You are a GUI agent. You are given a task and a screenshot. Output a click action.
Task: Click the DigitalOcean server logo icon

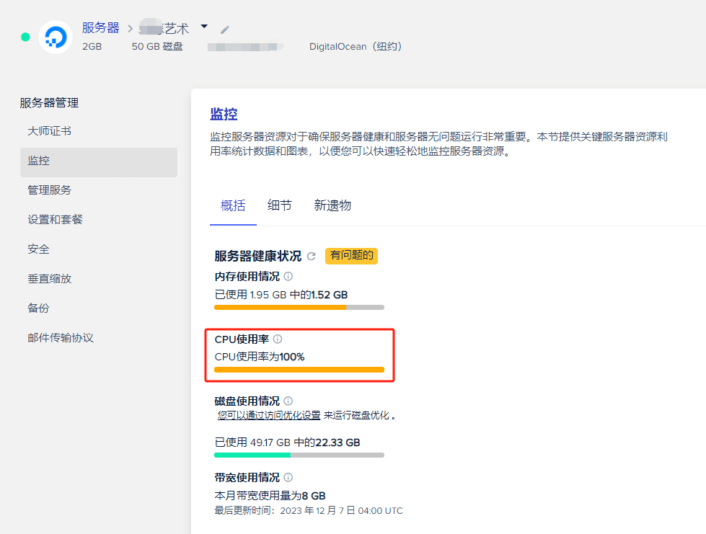[x=55, y=37]
